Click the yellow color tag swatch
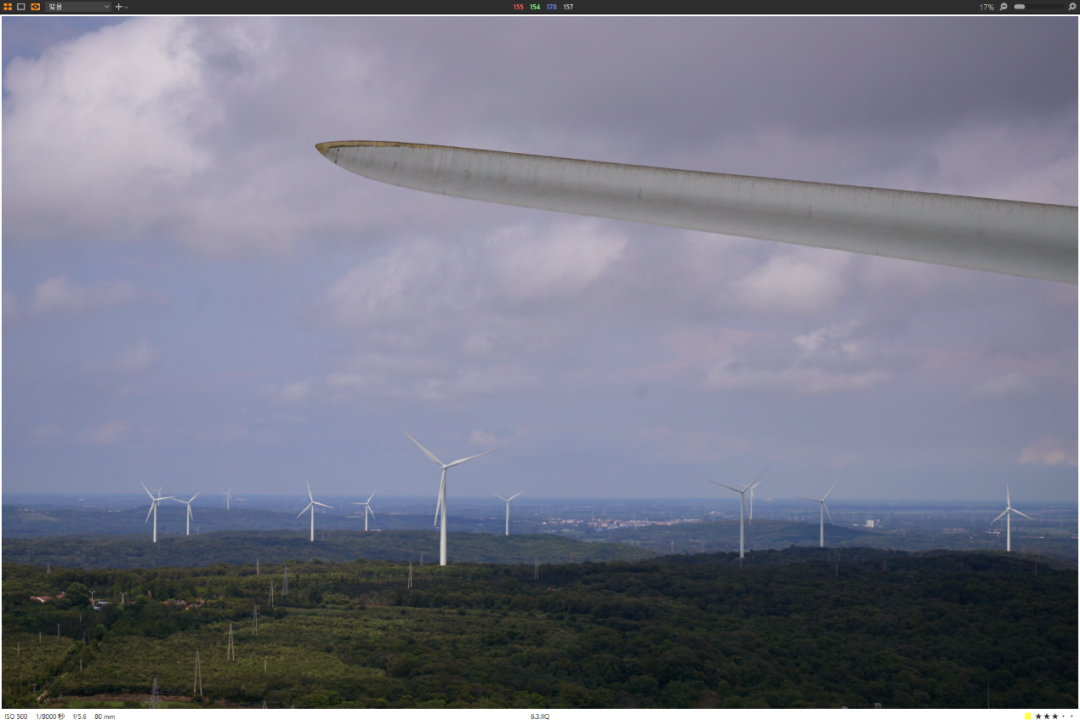 pyautogui.click(x=1028, y=717)
